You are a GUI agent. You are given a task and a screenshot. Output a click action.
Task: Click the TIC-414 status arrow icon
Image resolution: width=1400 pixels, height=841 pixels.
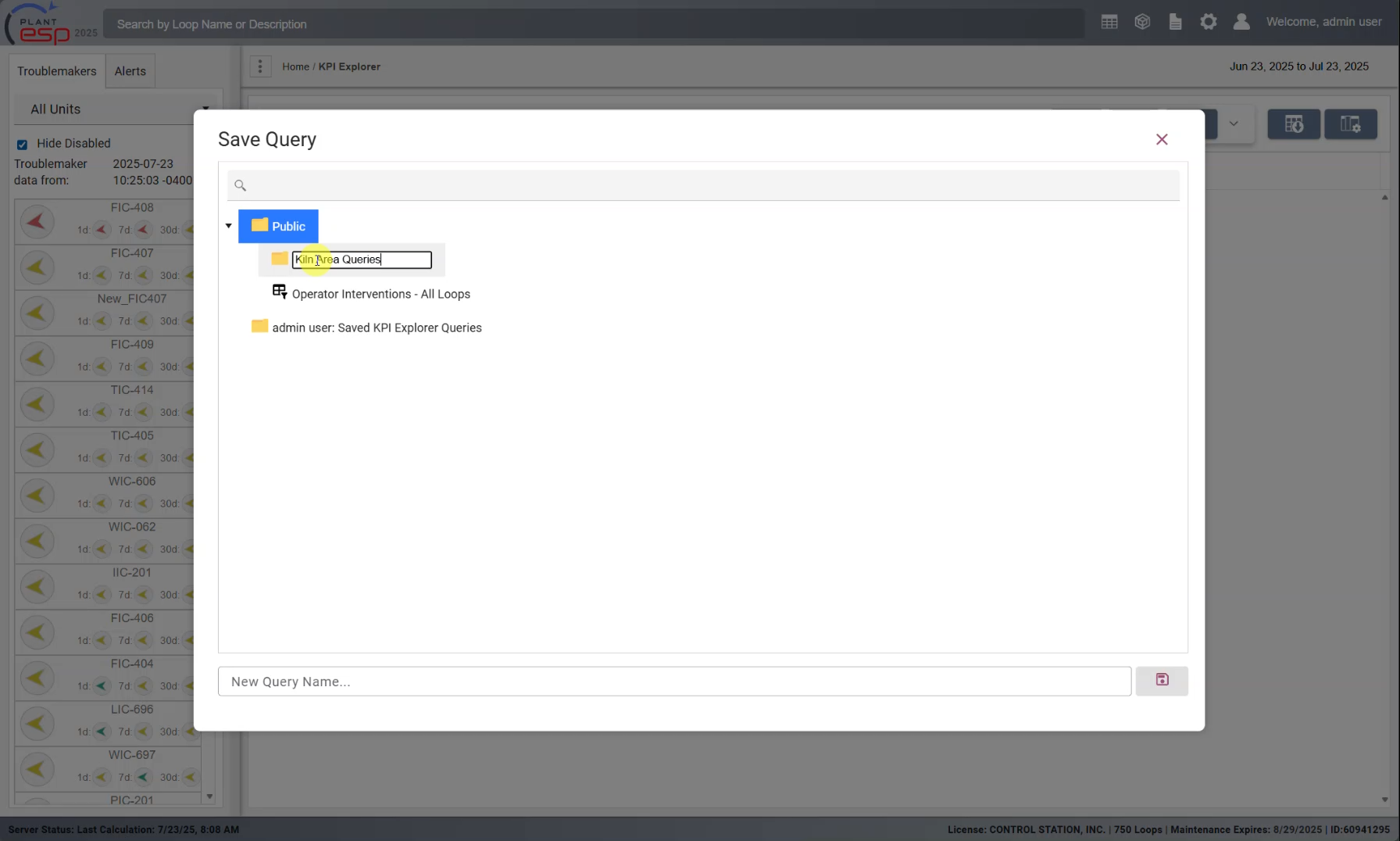(x=36, y=404)
